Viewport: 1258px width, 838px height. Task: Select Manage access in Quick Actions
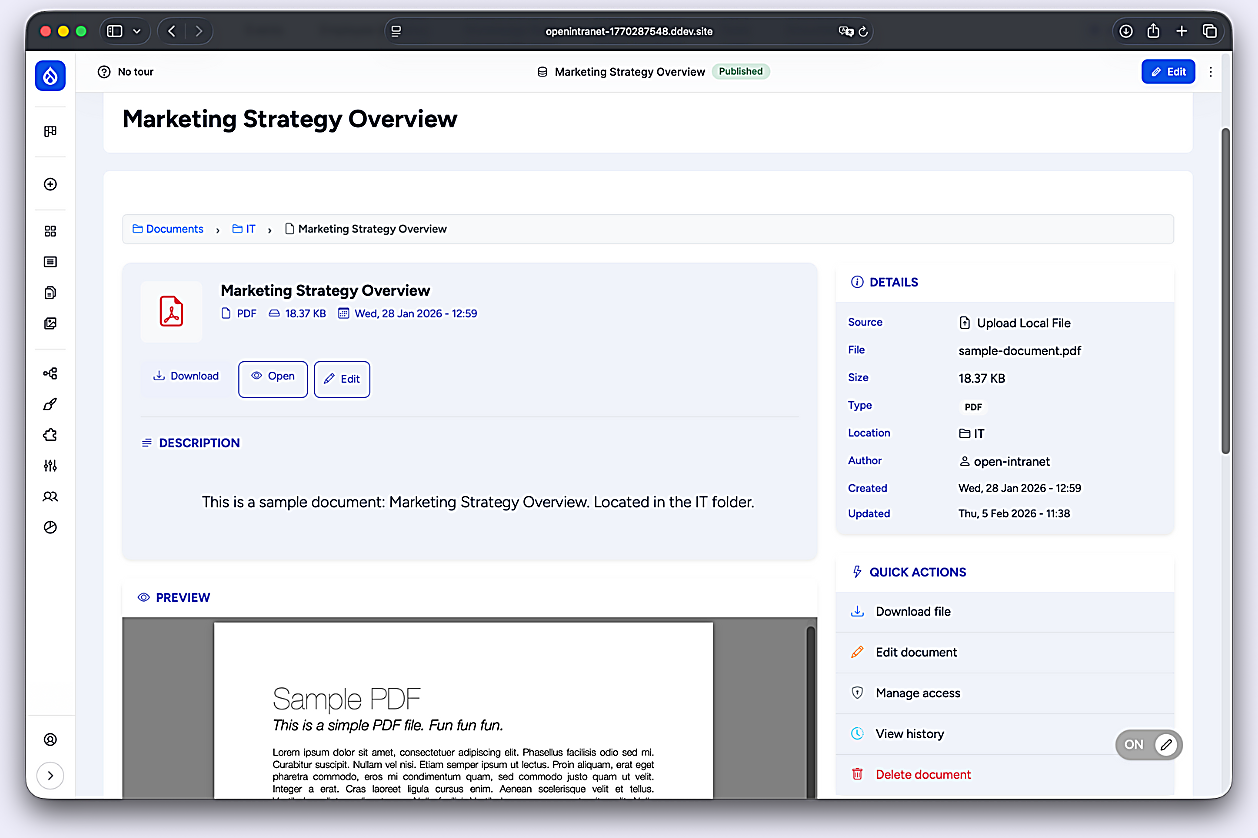tap(1004, 693)
